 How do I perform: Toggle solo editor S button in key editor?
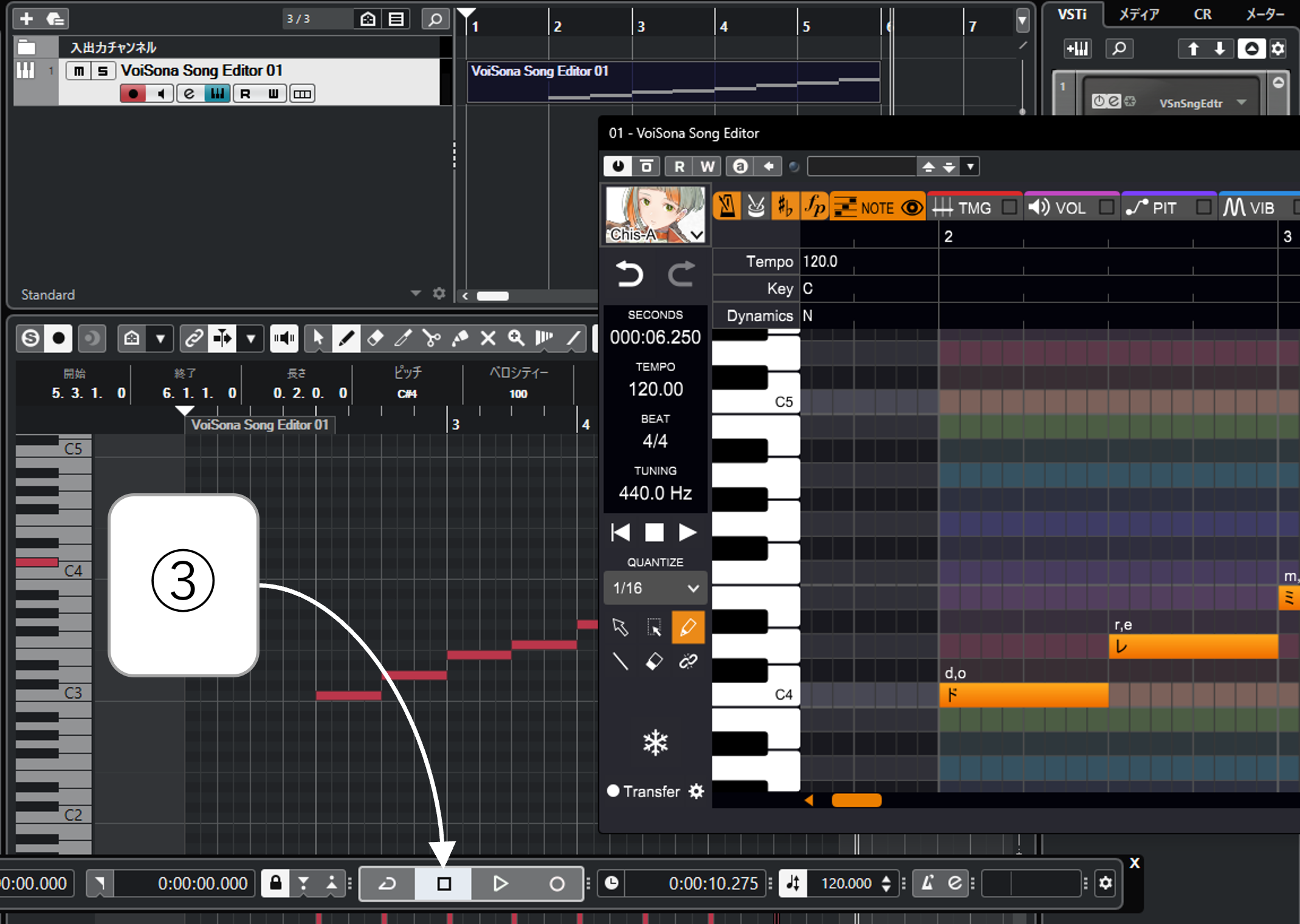(x=30, y=338)
